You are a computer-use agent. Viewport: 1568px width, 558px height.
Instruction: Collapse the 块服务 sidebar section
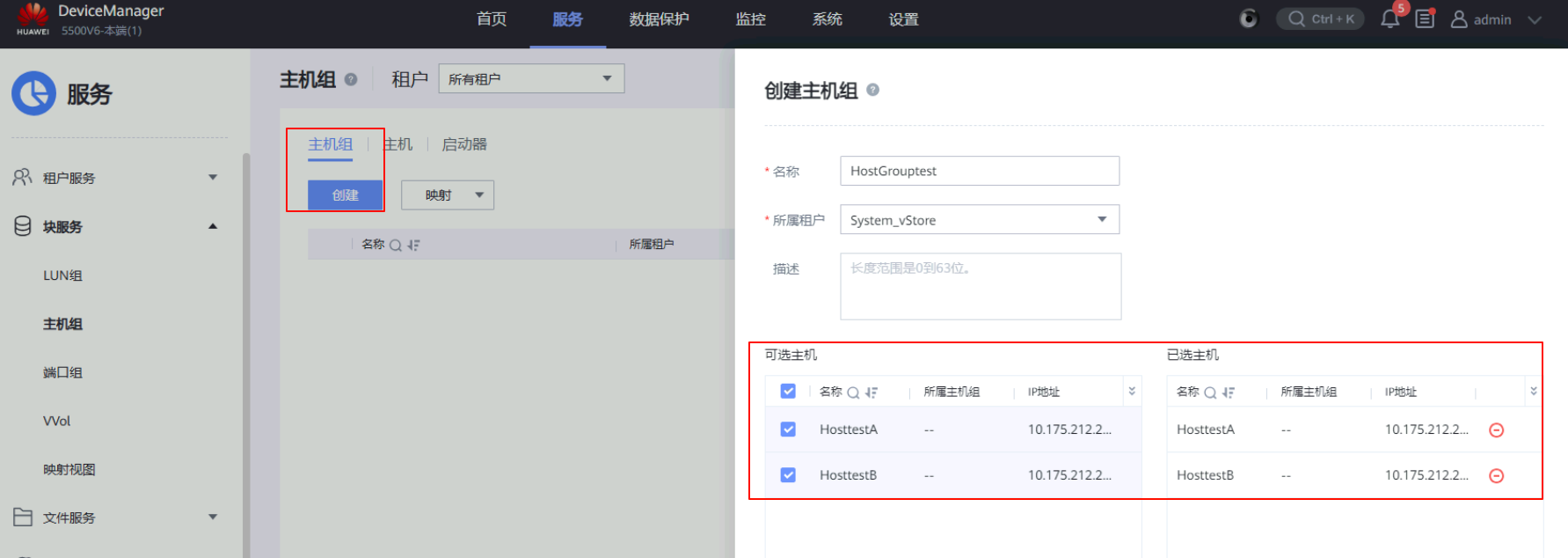click(x=212, y=227)
